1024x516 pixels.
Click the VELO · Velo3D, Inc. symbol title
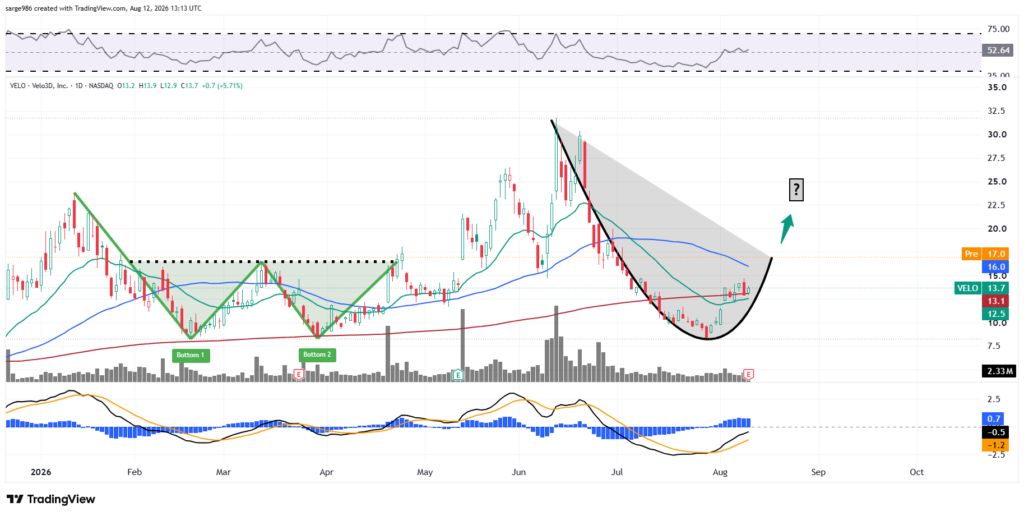(x=40, y=86)
